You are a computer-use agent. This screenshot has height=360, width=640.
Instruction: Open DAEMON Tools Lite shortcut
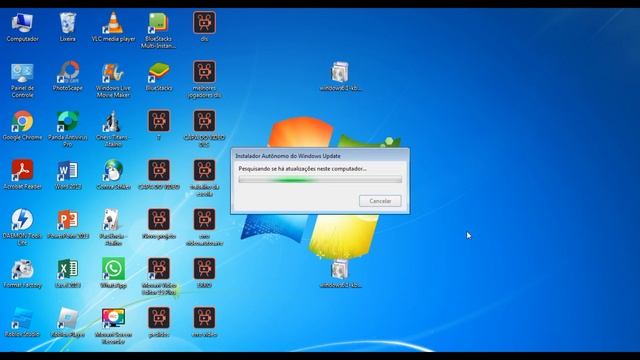[x=22, y=228]
